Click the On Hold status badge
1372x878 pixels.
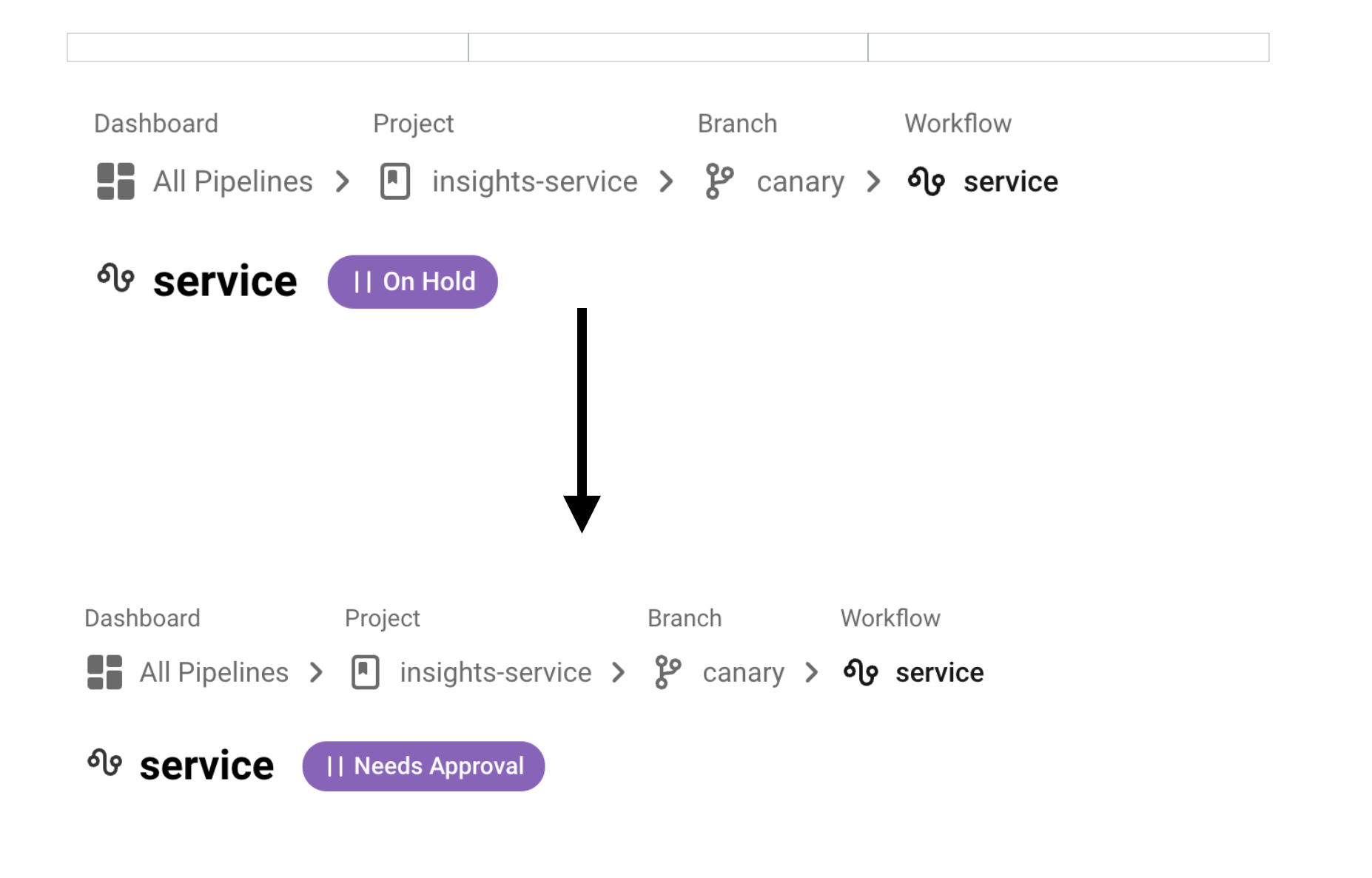(412, 281)
